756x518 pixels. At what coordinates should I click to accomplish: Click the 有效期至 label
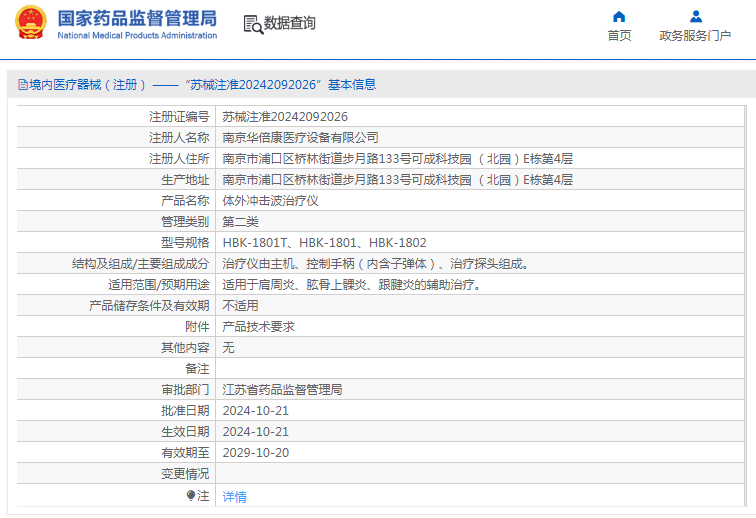coord(185,452)
